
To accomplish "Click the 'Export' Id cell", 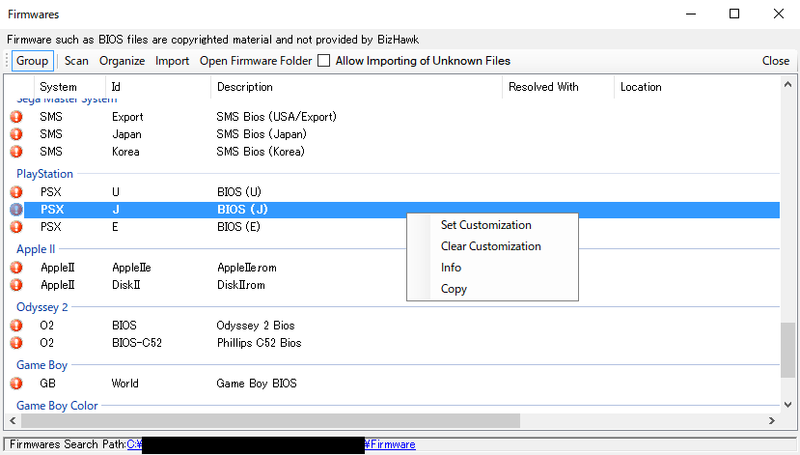I will pos(128,117).
